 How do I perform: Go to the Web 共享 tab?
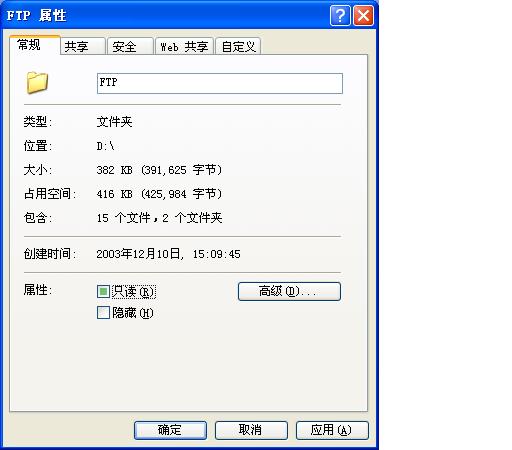click(x=184, y=46)
